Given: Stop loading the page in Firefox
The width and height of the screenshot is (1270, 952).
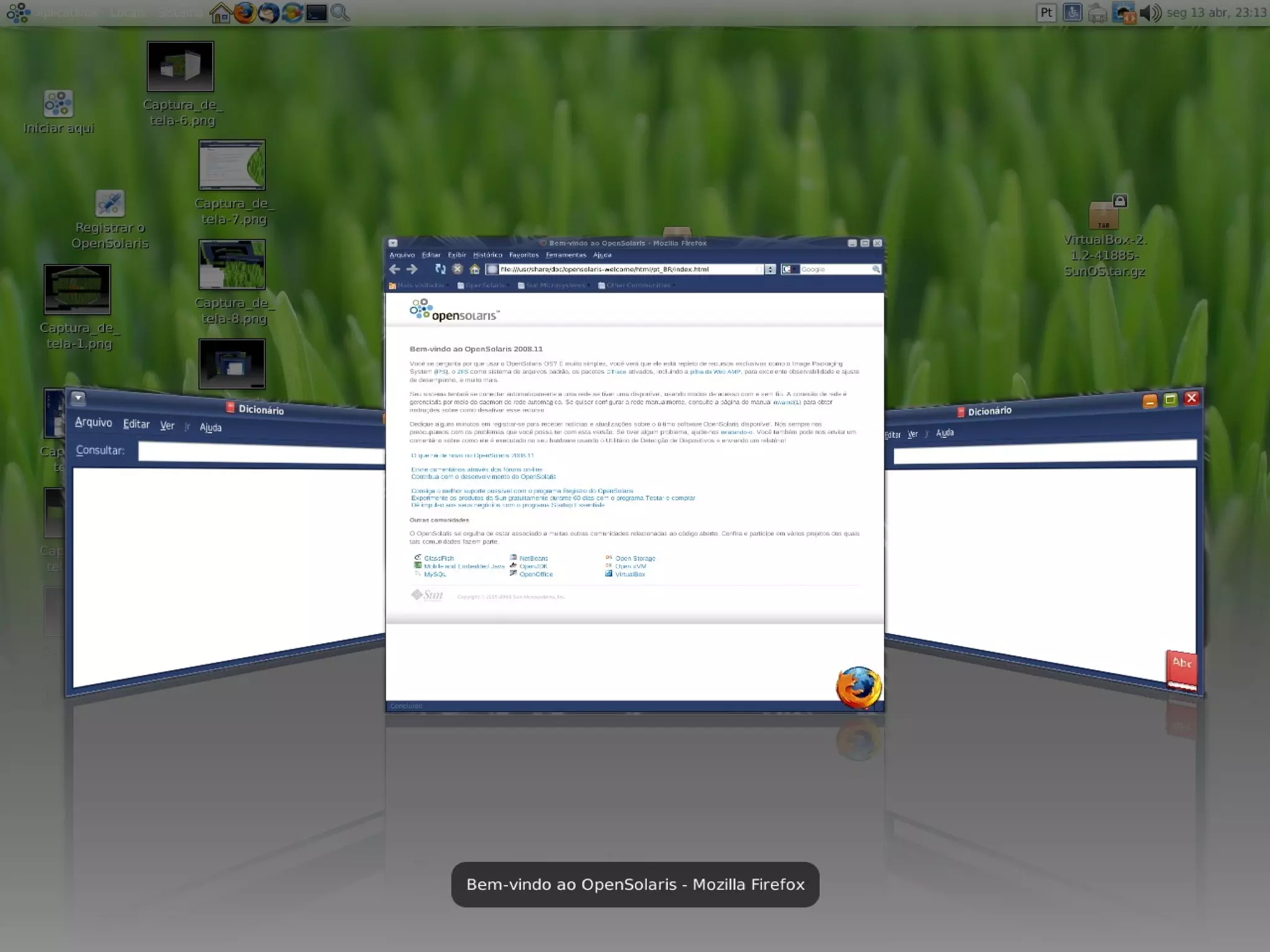Looking at the screenshot, I should (458, 269).
